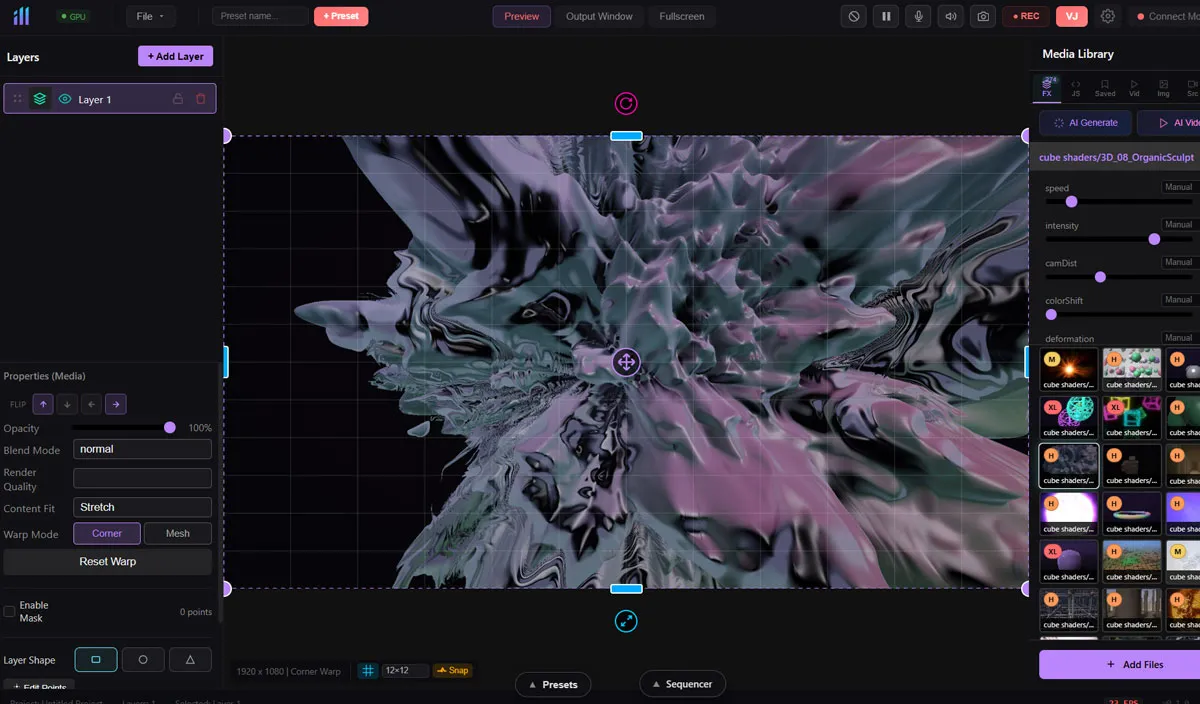Screen dimensions: 1200x704
Task: Switch to the JS tab in Media Library
Action: 1075,88
